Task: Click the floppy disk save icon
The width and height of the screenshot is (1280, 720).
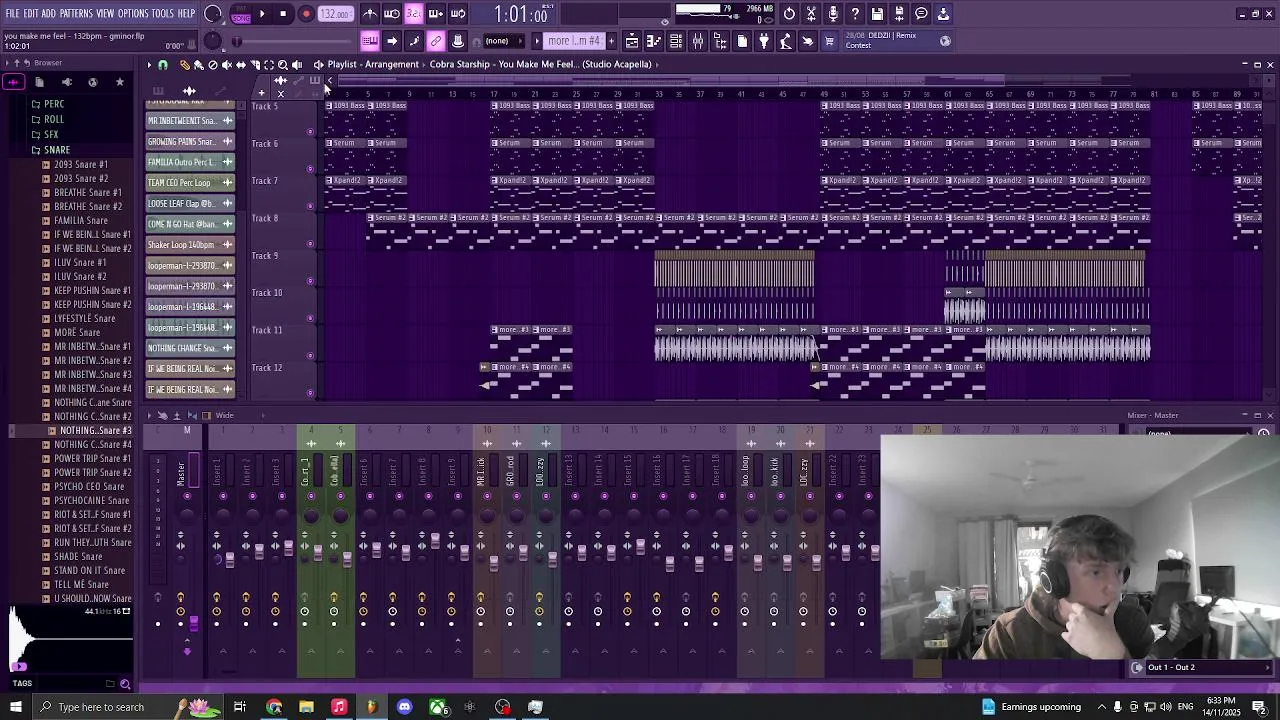Action: point(877,14)
